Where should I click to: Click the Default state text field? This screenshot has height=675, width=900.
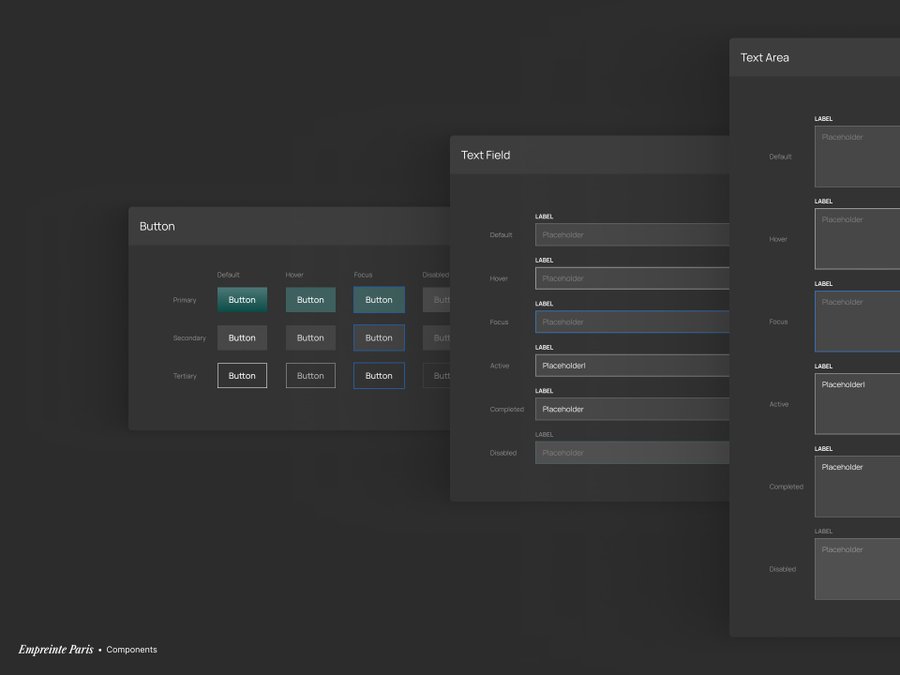click(x=632, y=235)
